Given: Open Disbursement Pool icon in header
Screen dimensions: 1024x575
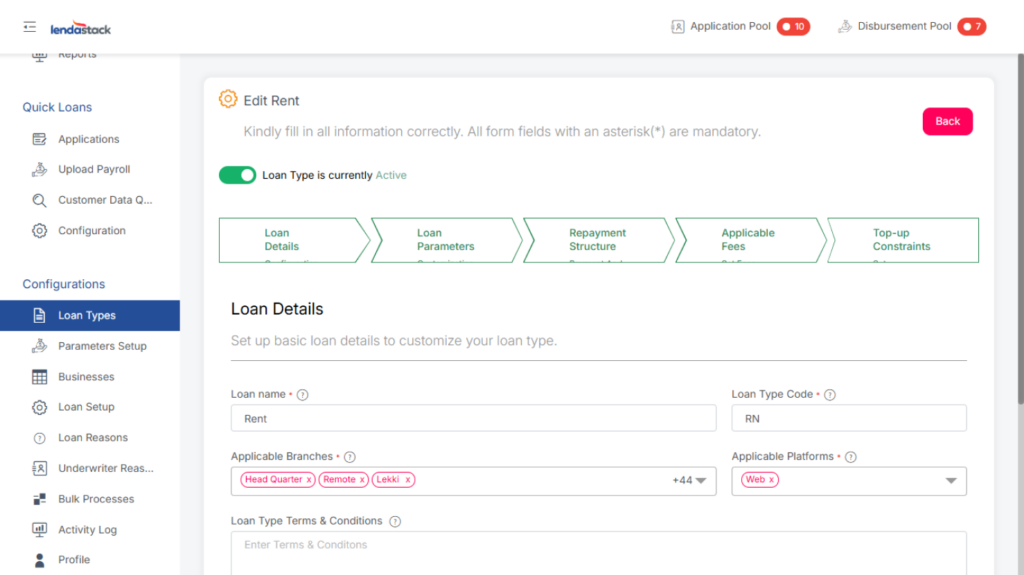Looking at the screenshot, I should coord(845,27).
